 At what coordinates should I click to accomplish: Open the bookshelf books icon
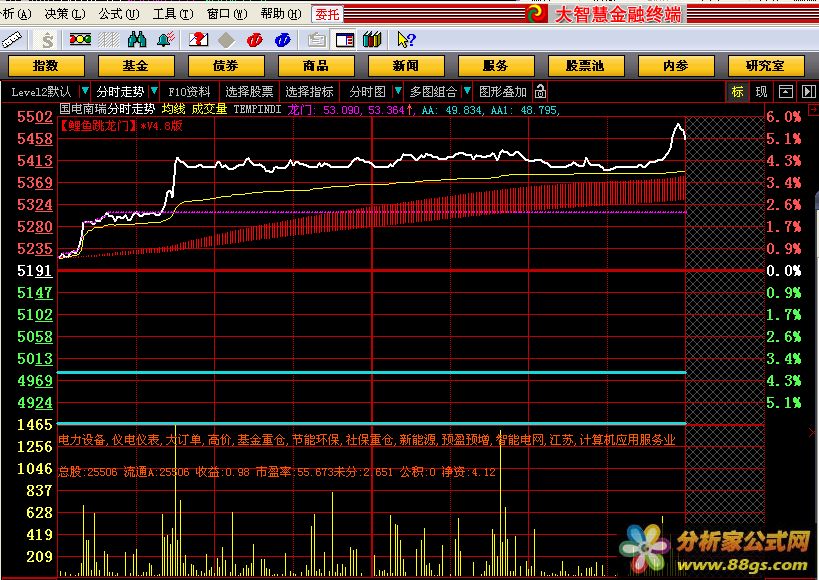(372, 39)
